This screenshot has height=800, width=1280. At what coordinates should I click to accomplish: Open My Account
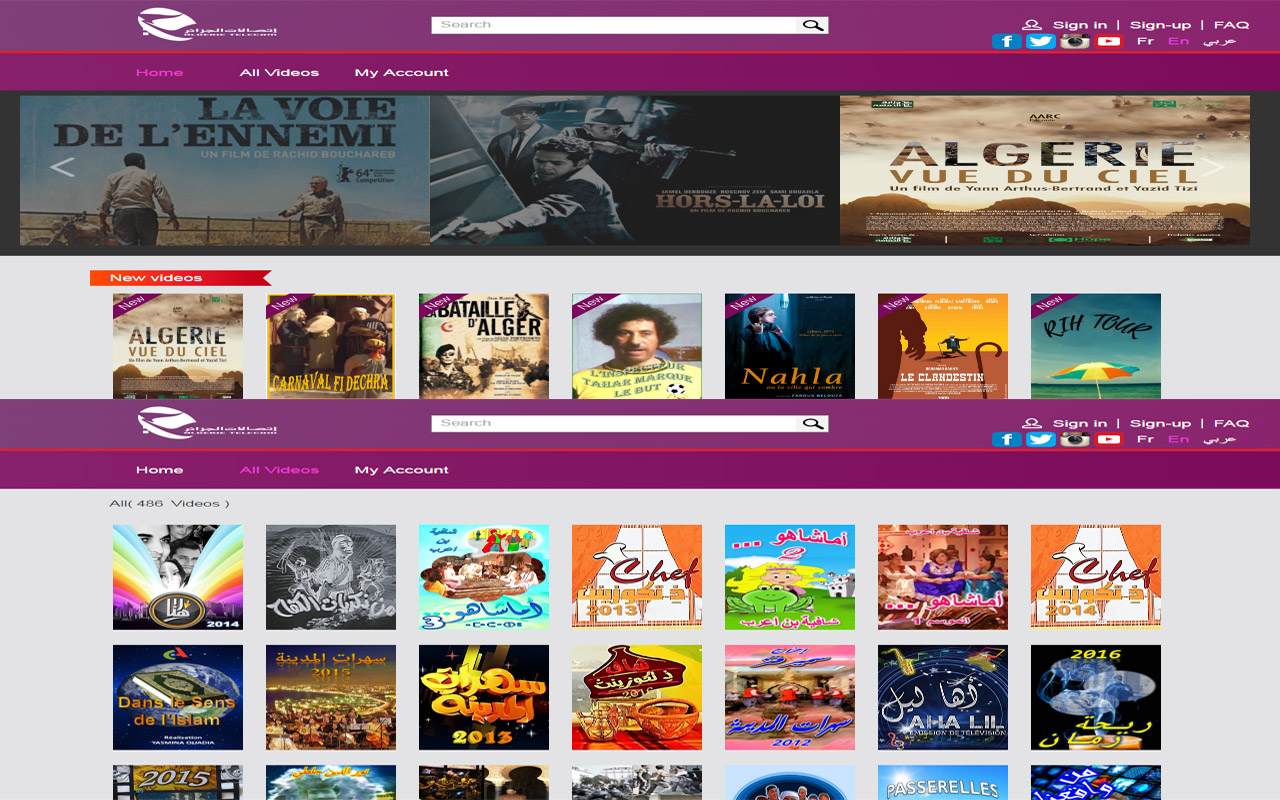click(x=401, y=71)
